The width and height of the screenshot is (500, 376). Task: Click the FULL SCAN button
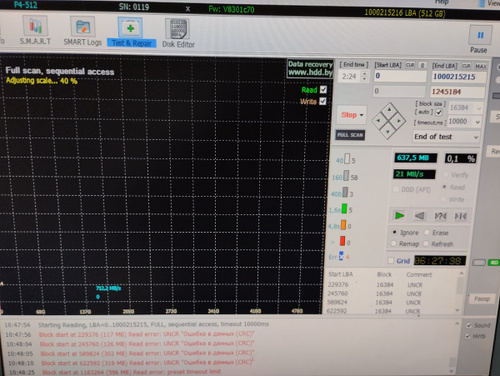pyautogui.click(x=350, y=135)
